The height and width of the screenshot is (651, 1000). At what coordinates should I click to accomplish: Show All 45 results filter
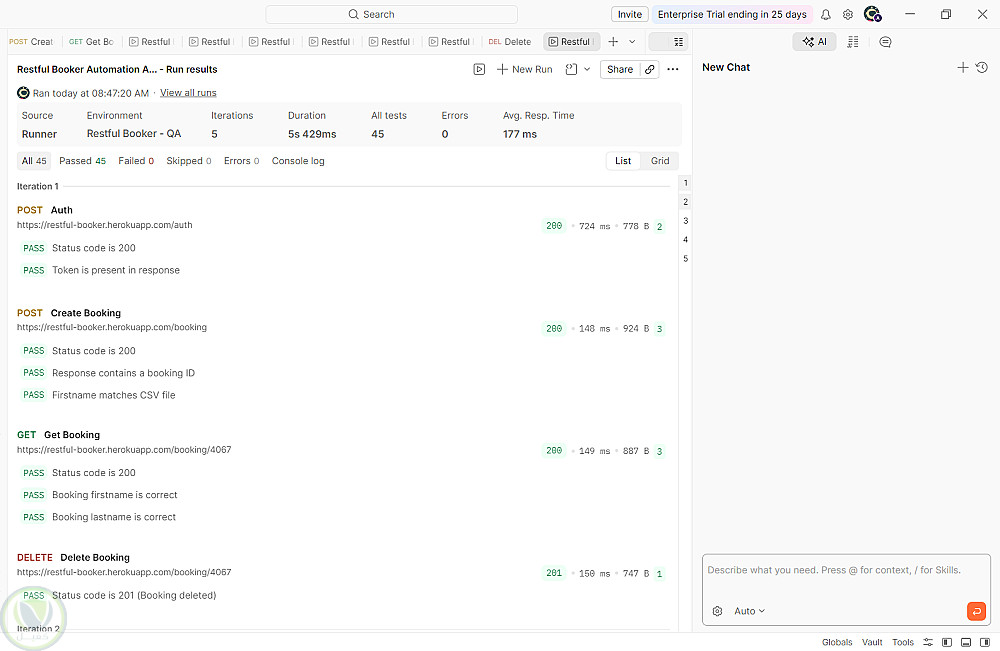pyautogui.click(x=34, y=161)
